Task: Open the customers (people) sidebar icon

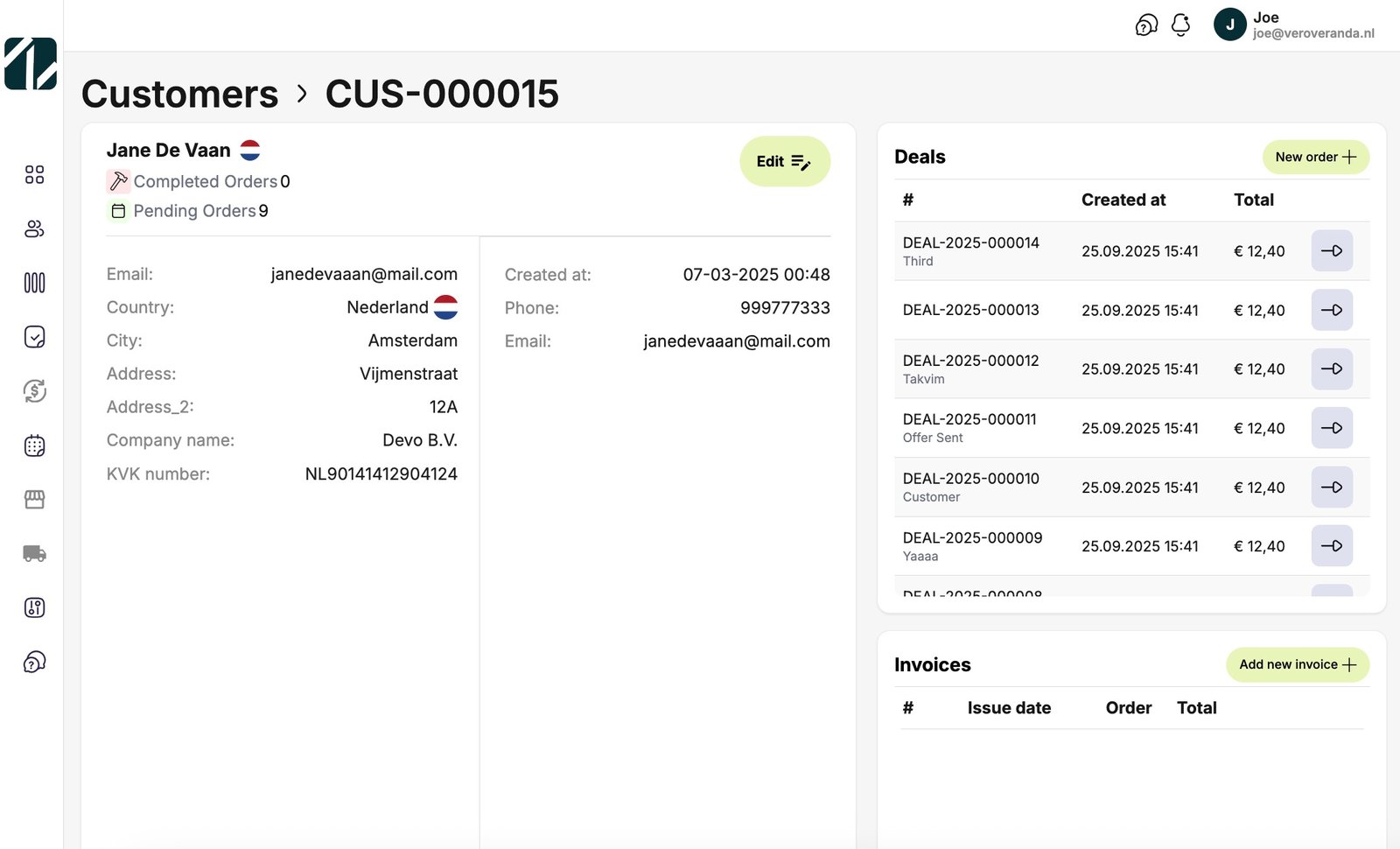Action: pos(34,229)
